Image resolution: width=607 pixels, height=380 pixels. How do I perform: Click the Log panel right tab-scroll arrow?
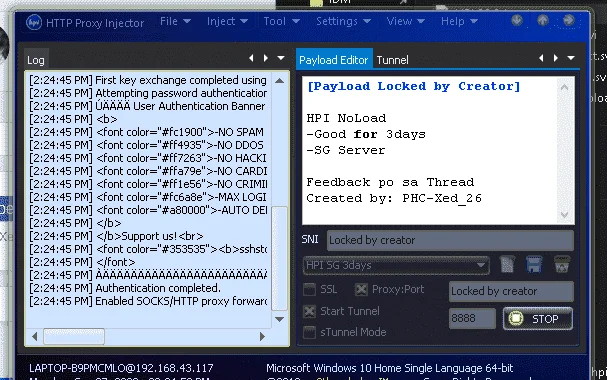266,58
